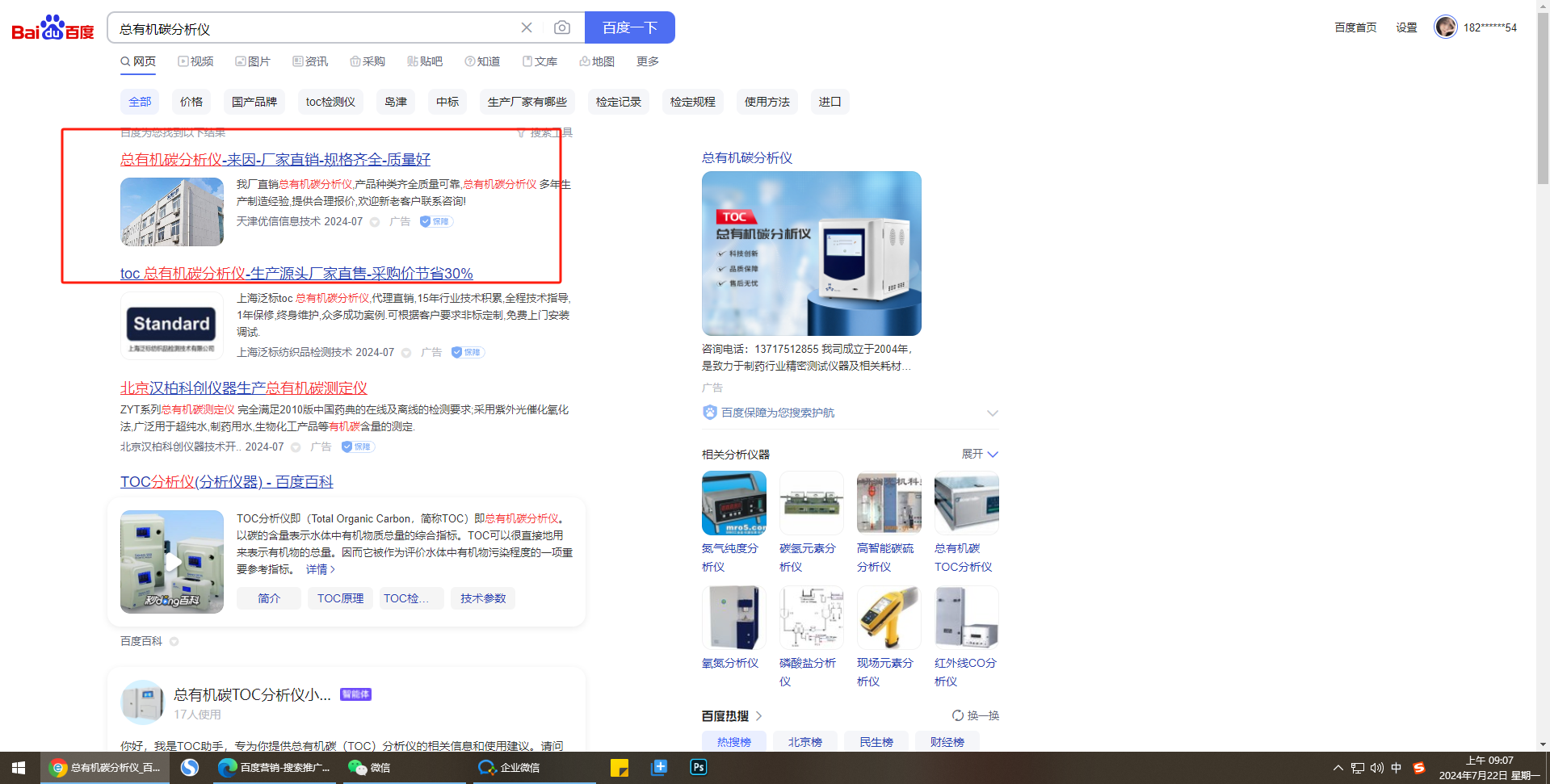The image size is (1550, 784).
Task: Open the 氮气纯度分析仪 thumbnail
Action: (x=734, y=503)
